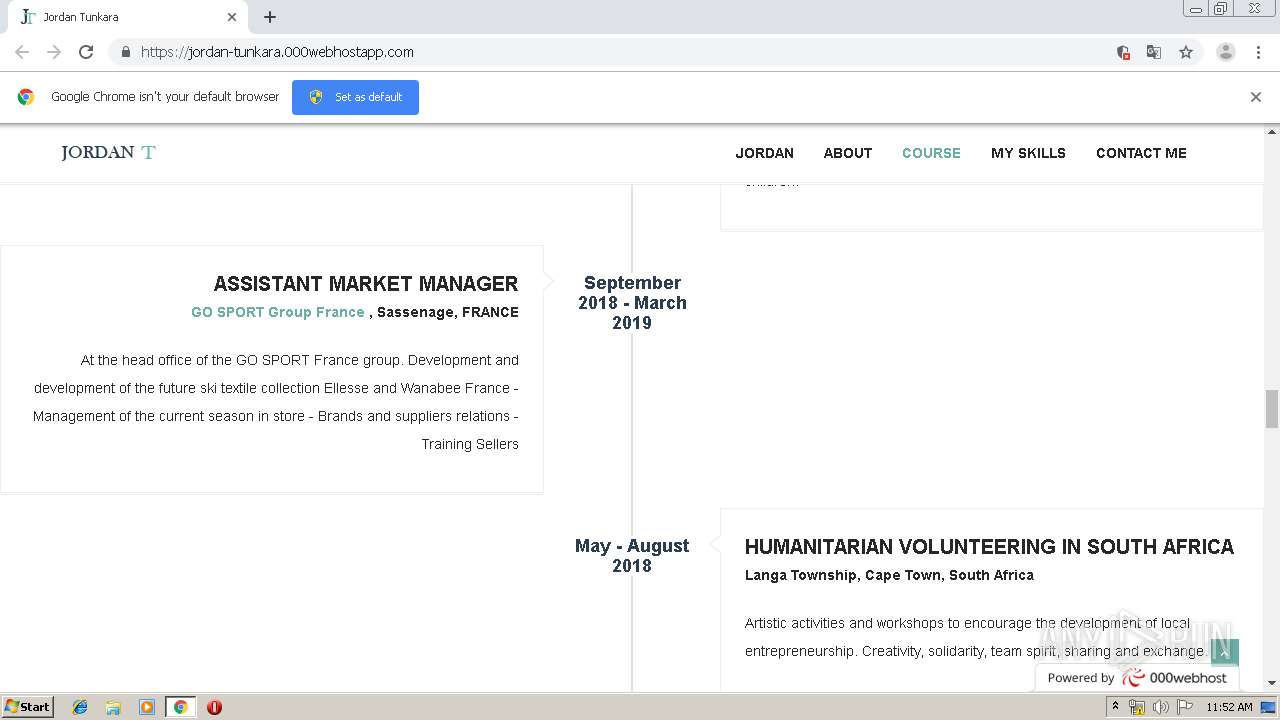Open the CONTACT ME nav link

1141,153
